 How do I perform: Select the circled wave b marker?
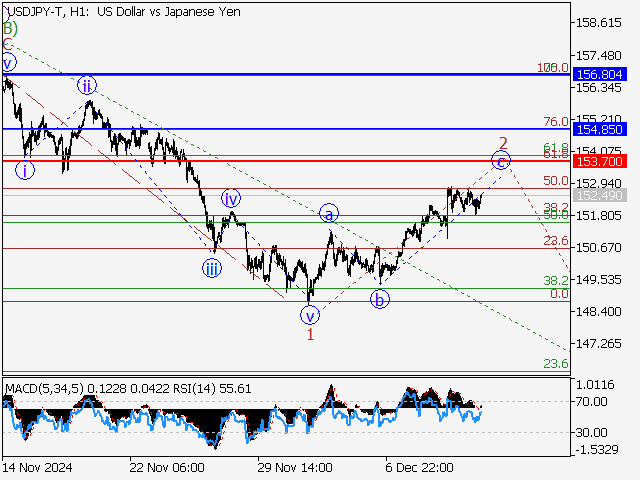point(381,298)
